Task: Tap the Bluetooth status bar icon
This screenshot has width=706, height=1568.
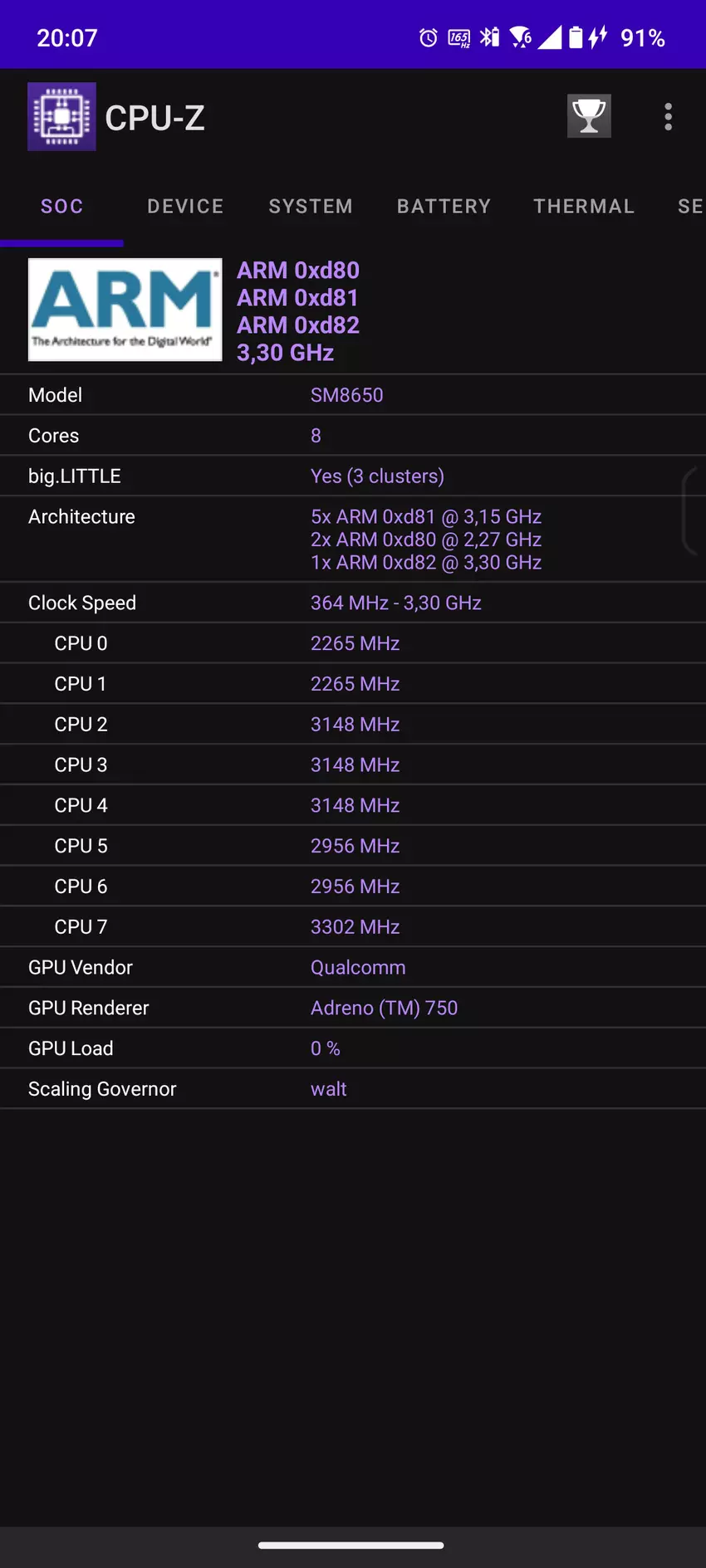Action: tap(490, 37)
